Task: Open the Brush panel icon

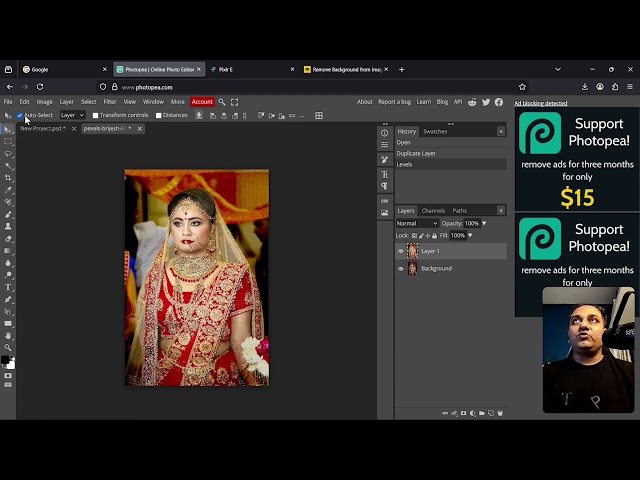Action: point(384,160)
